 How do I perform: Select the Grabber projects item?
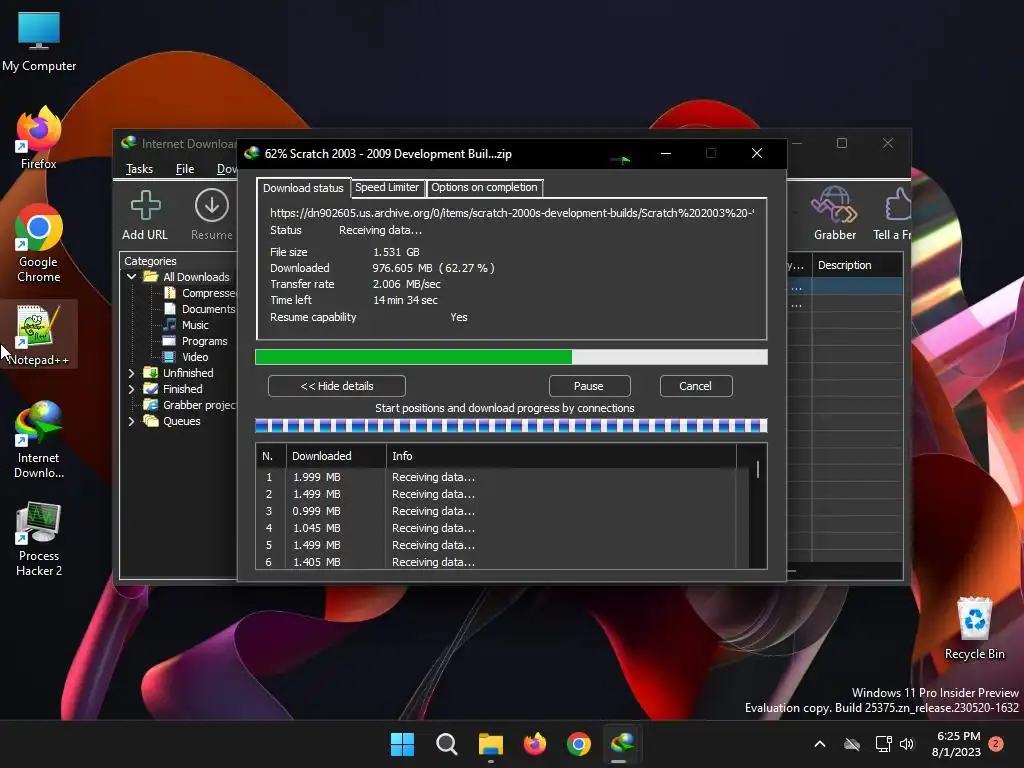point(189,405)
